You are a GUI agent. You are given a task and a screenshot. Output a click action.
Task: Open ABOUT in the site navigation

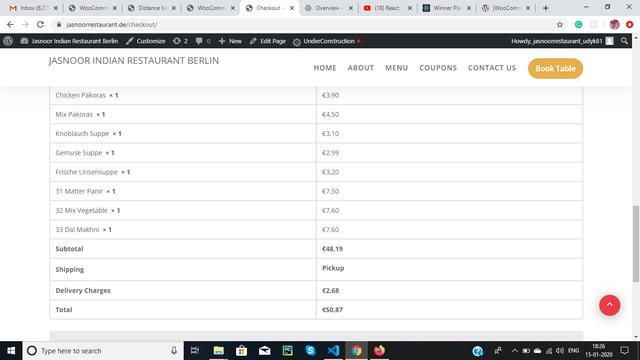361,68
